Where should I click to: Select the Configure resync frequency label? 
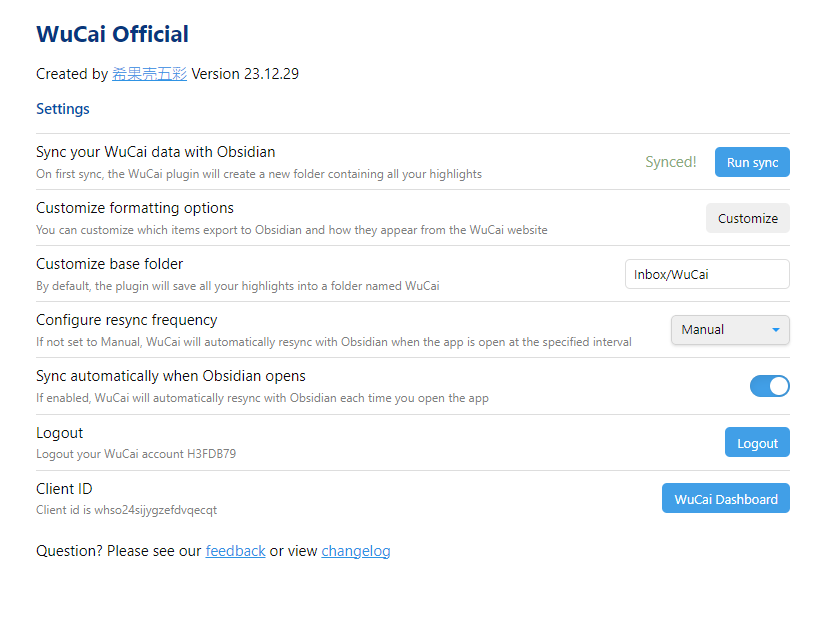click(127, 320)
